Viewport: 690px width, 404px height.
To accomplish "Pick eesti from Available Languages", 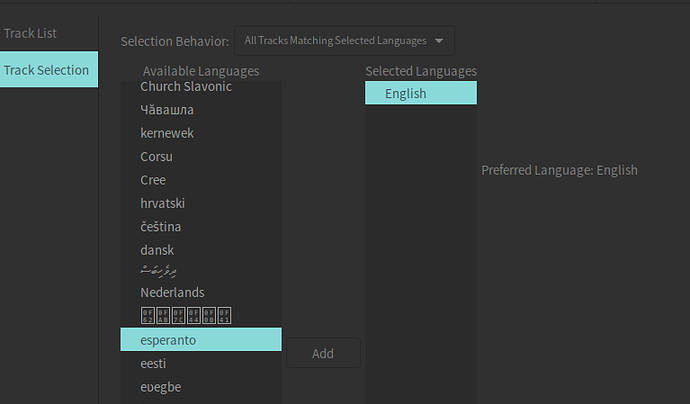I will (x=155, y=364).
